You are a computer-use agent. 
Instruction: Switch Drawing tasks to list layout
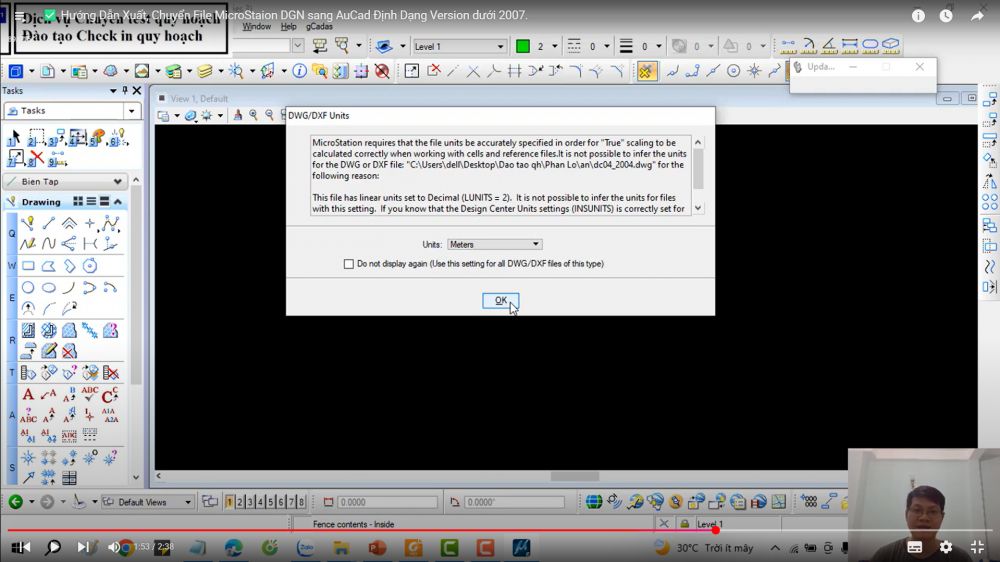91,202
